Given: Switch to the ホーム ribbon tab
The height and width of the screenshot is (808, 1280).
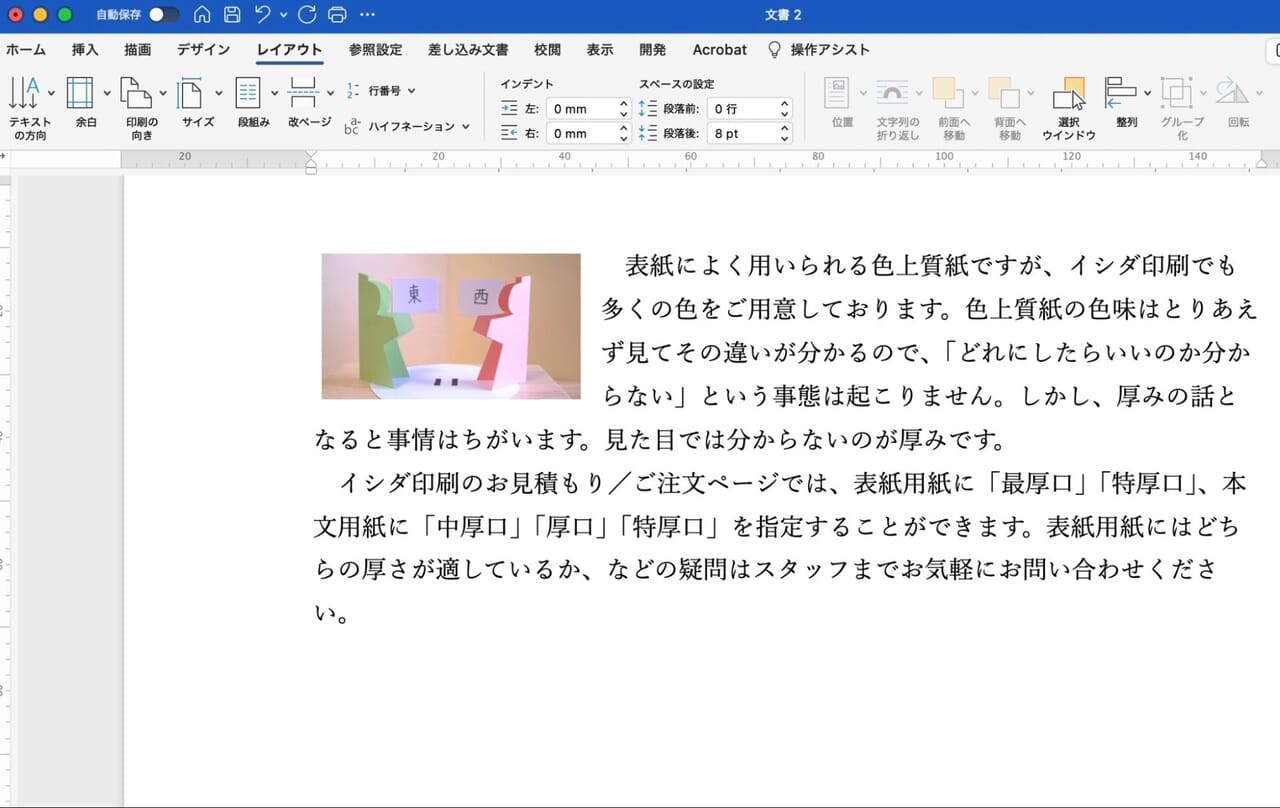Looking at the screenshot, I should pos(26,49).
